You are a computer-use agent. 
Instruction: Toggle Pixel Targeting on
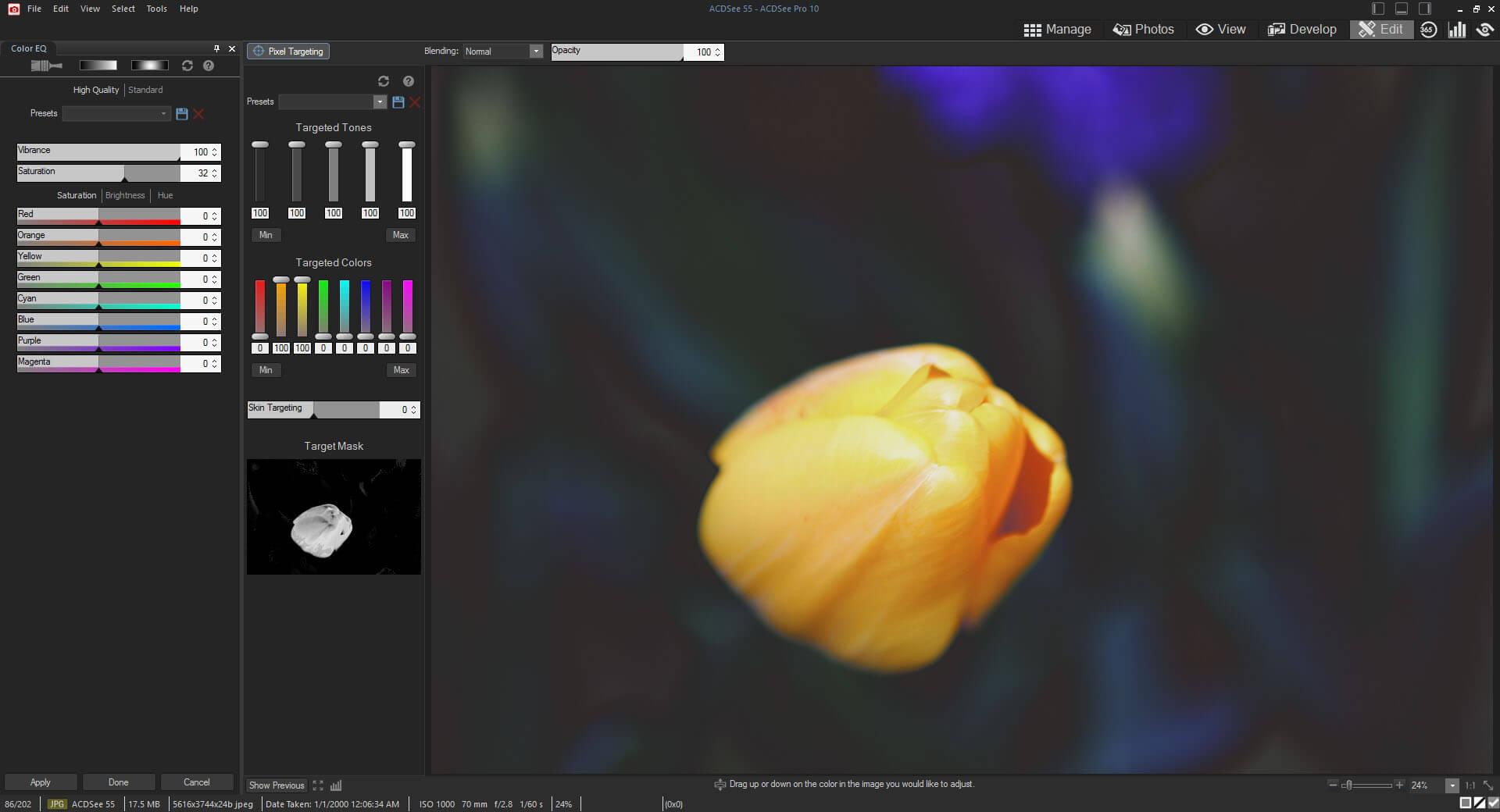tap(287, 51)
